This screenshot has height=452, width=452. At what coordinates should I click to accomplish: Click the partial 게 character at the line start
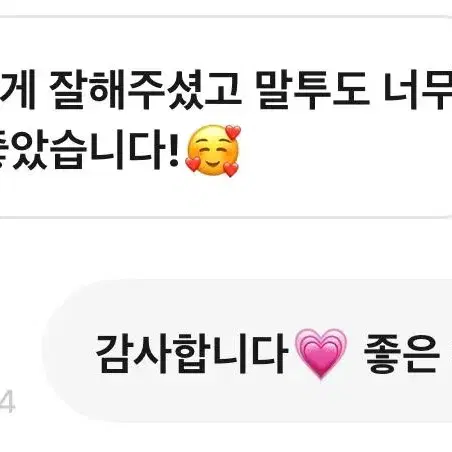click(x=17, y=90)
